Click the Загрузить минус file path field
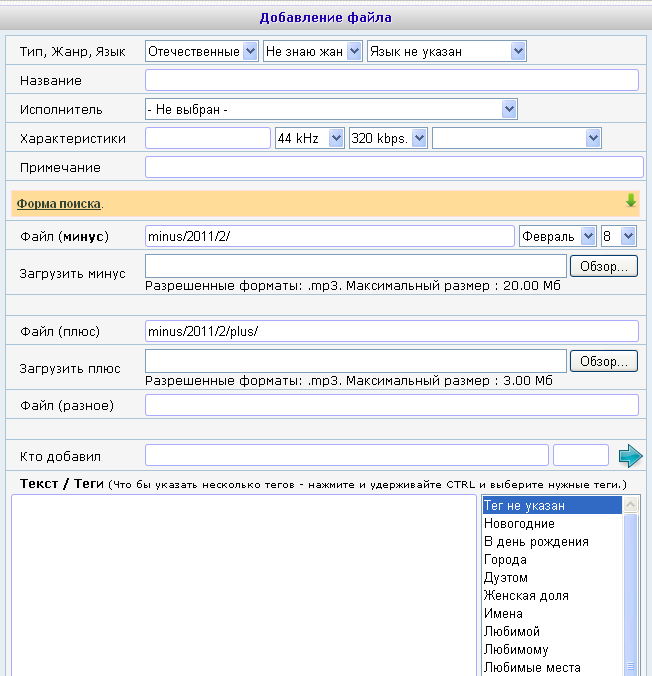The width and height of the screenshot is (652, 676). click(356, 266)
